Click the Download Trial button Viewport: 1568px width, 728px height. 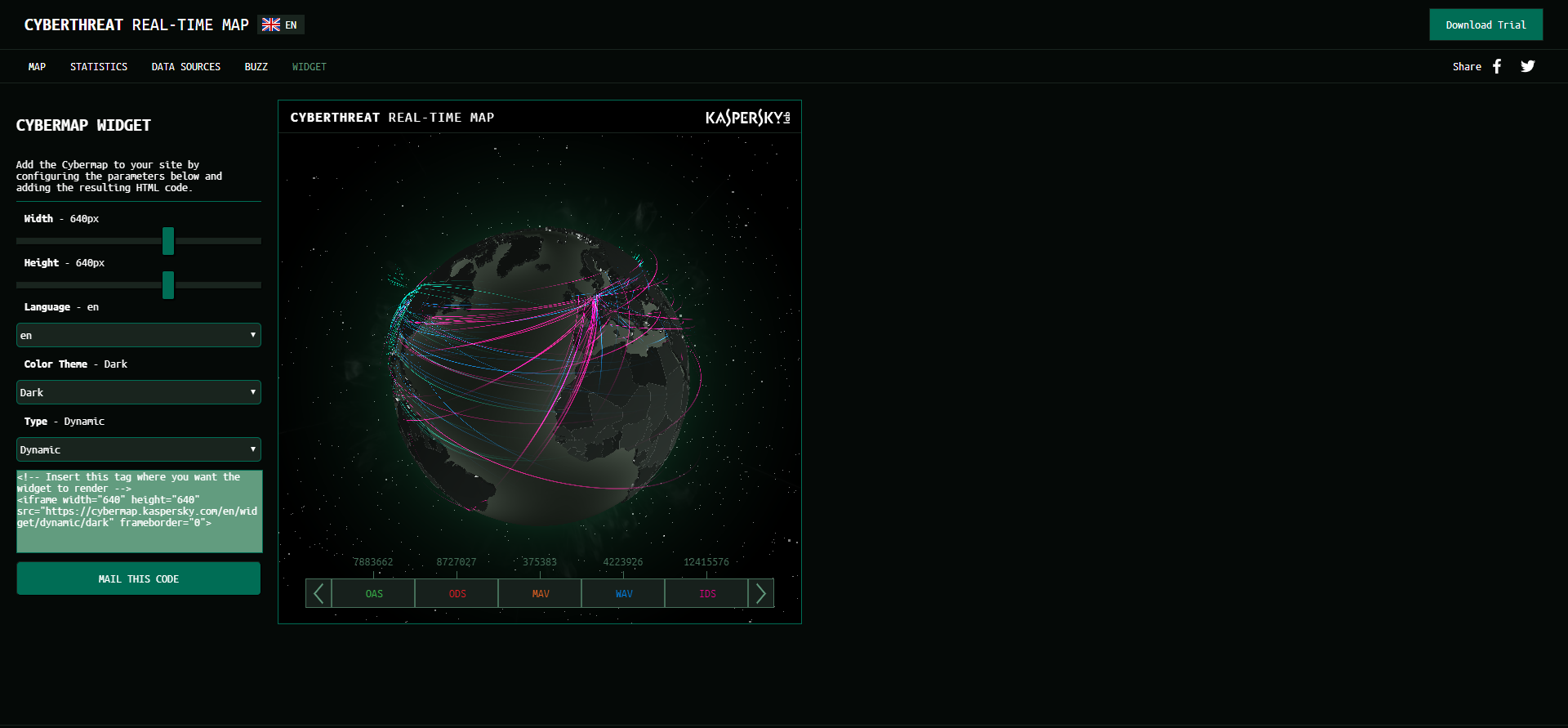(1486, 25)
